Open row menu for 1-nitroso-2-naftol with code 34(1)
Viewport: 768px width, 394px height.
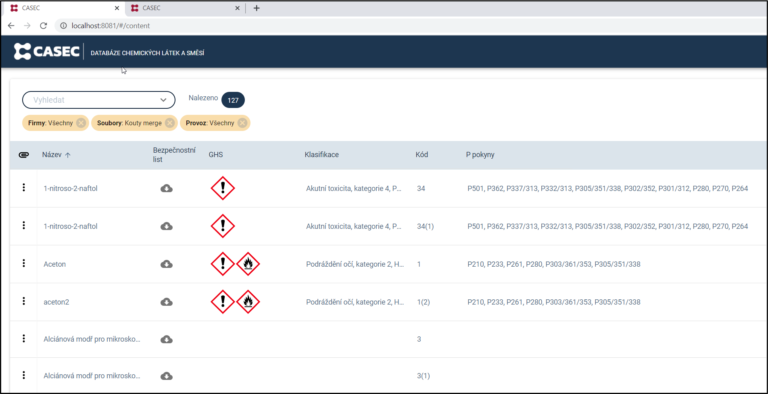24,225
